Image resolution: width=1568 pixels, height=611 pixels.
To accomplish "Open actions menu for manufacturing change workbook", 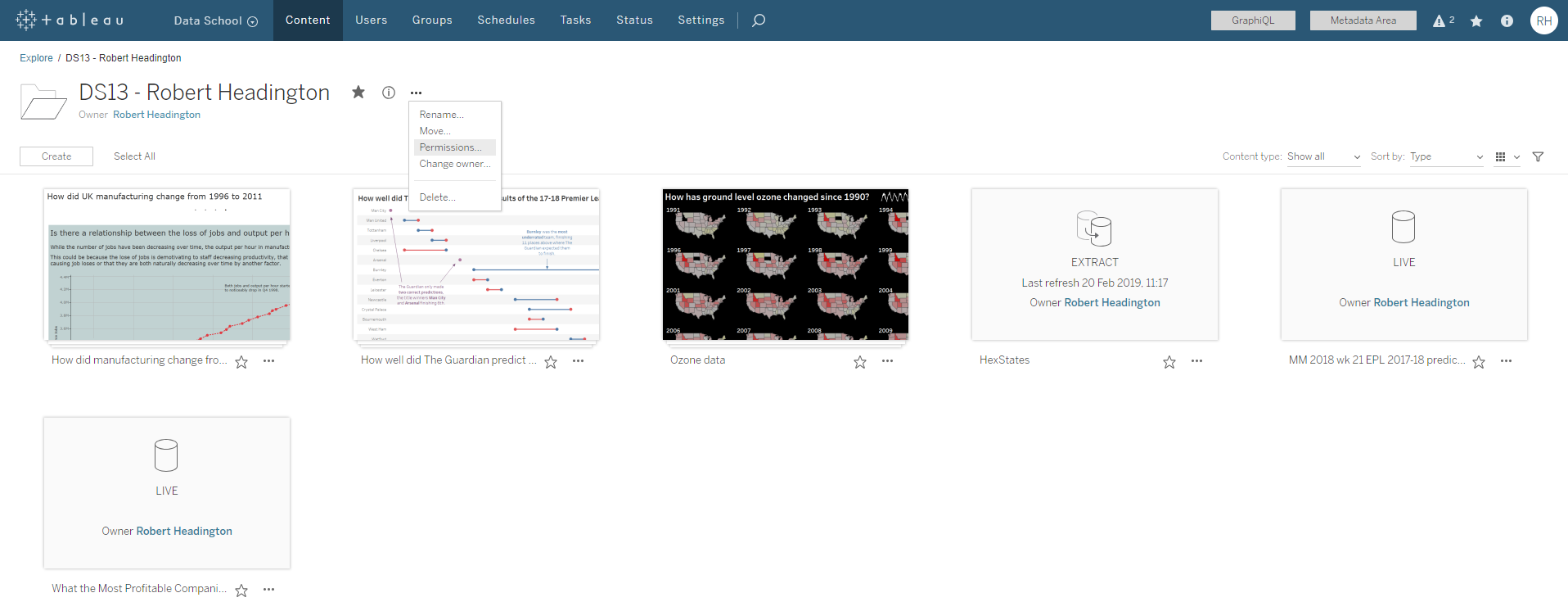I will pyautogui.click(x=268, y=361).
